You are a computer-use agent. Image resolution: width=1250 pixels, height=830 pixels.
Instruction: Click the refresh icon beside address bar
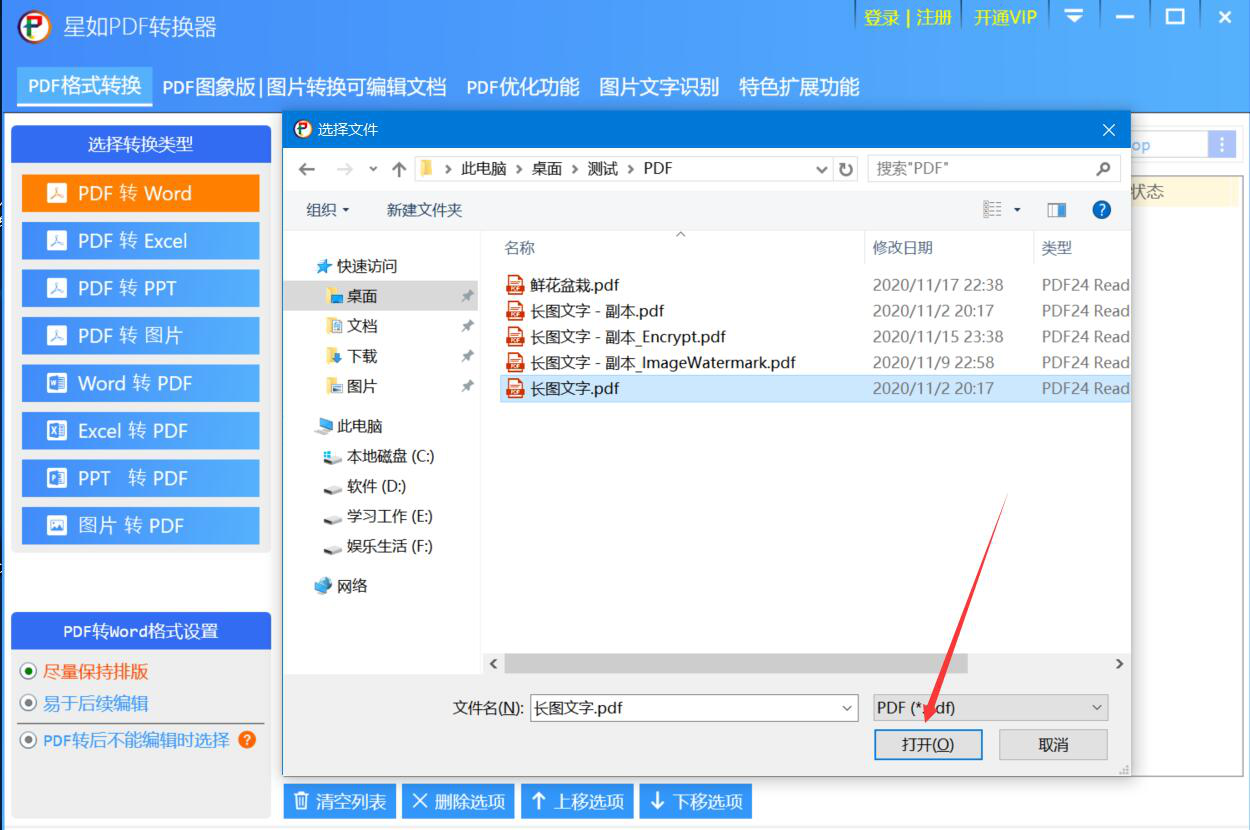tap(846, 169)
